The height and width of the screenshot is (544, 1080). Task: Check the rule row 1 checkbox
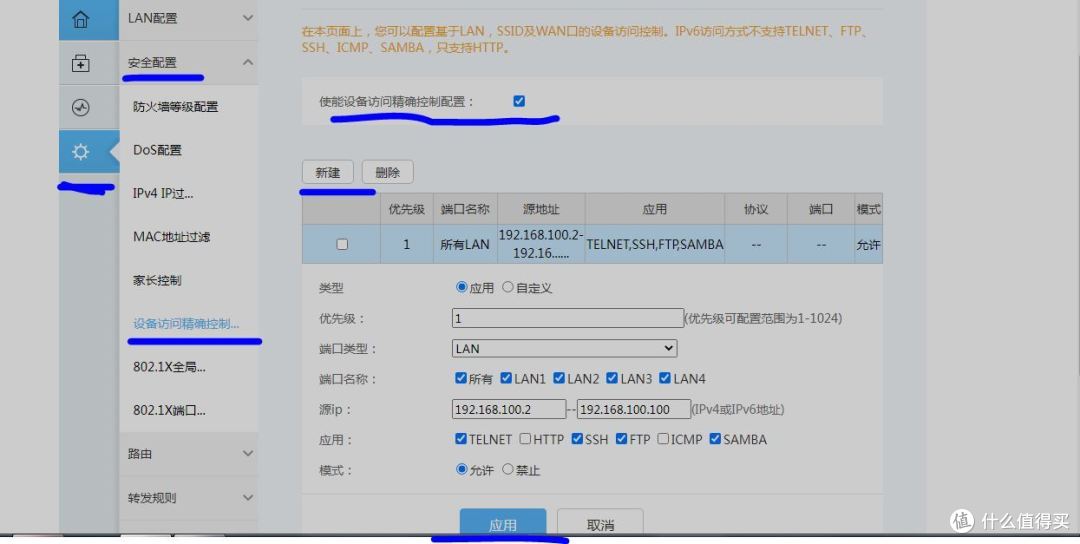tap(342, 244)
